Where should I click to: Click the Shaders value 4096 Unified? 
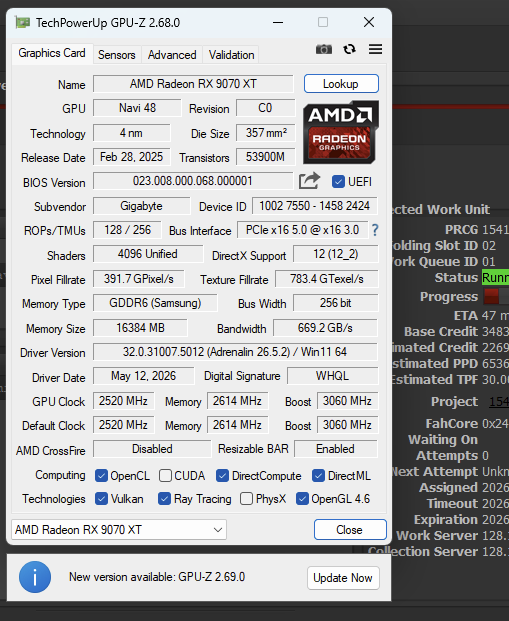(x=148, y=254)
